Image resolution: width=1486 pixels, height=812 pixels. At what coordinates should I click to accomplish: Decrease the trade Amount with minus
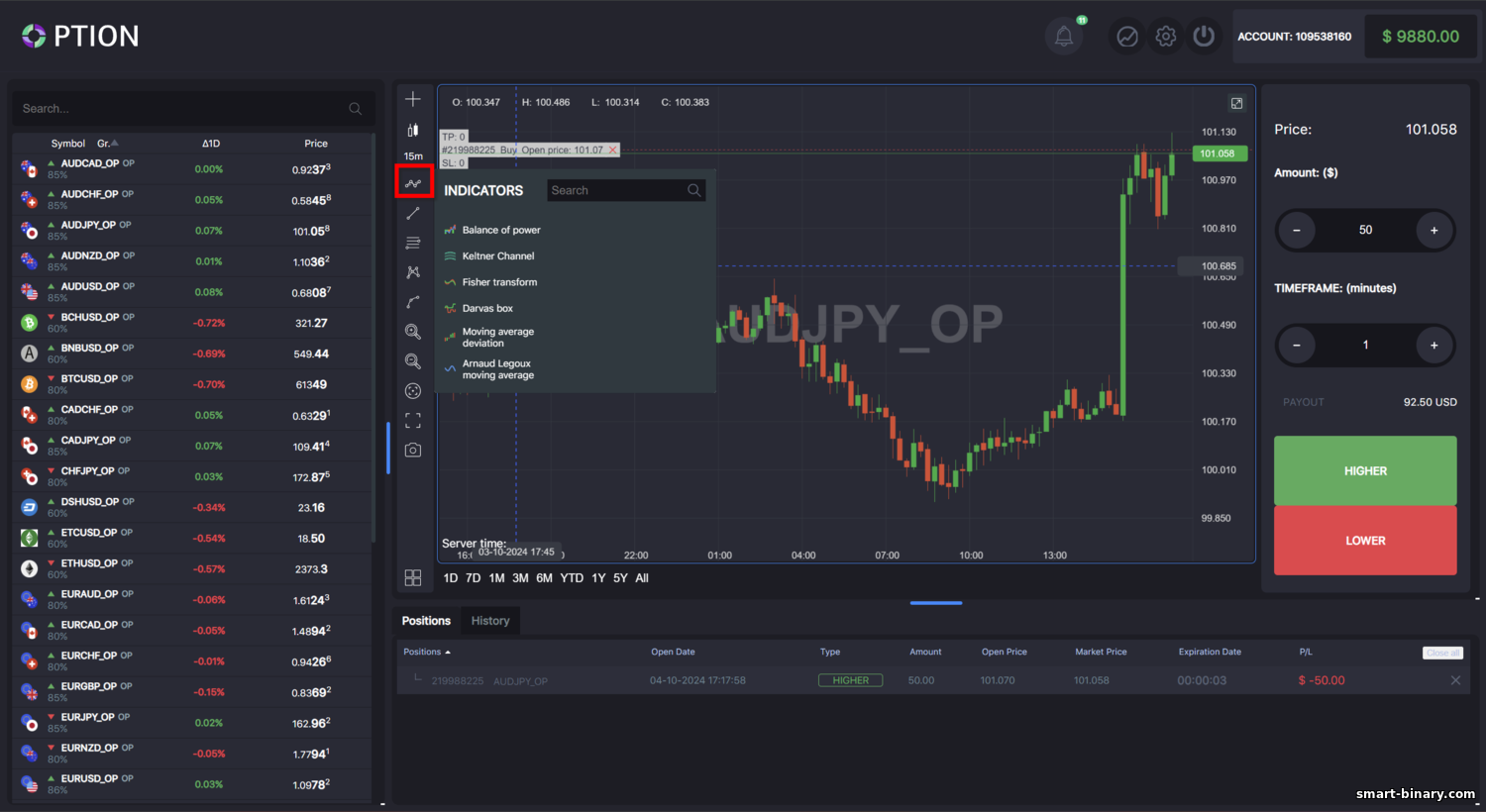(x=1296, y=231)
